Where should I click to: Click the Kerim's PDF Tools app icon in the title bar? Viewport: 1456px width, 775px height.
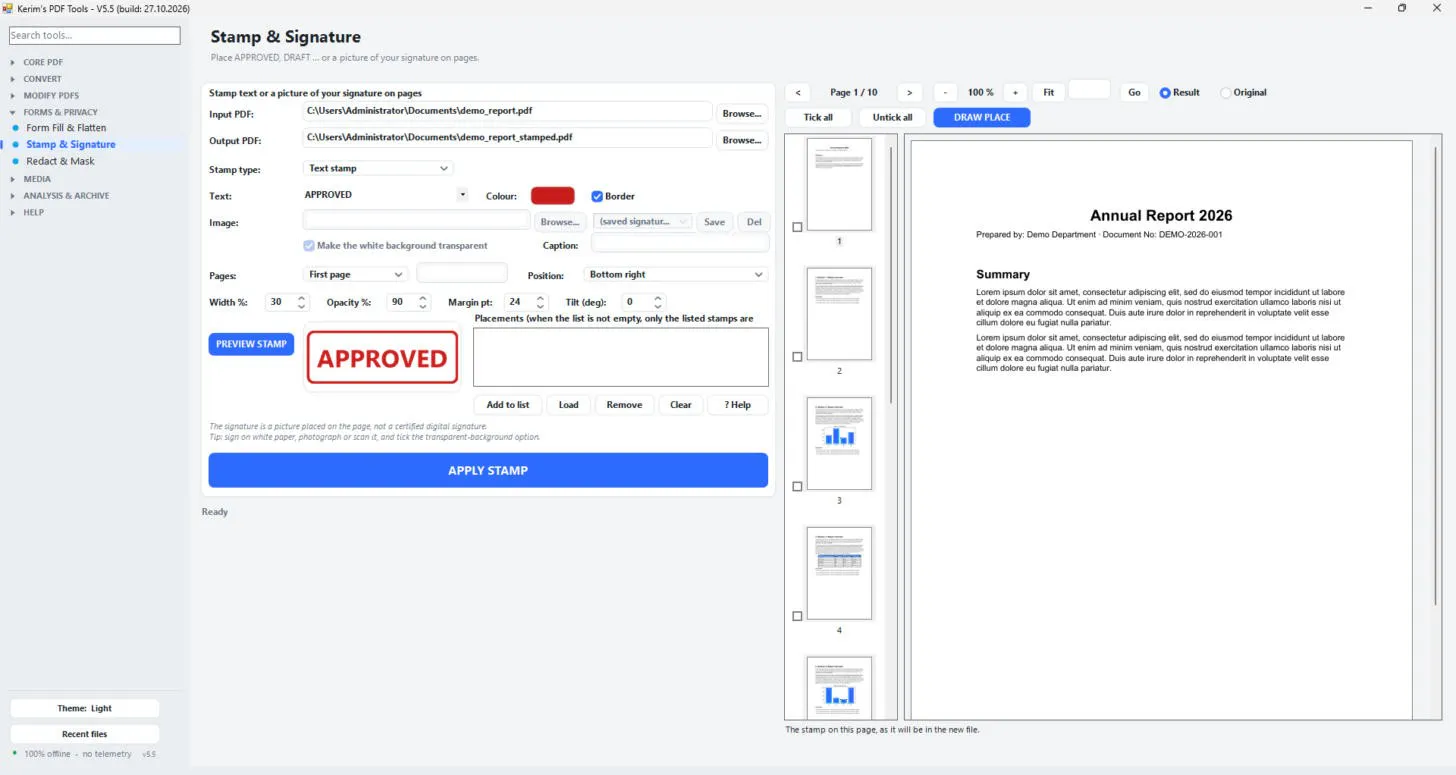click(7, 8)
